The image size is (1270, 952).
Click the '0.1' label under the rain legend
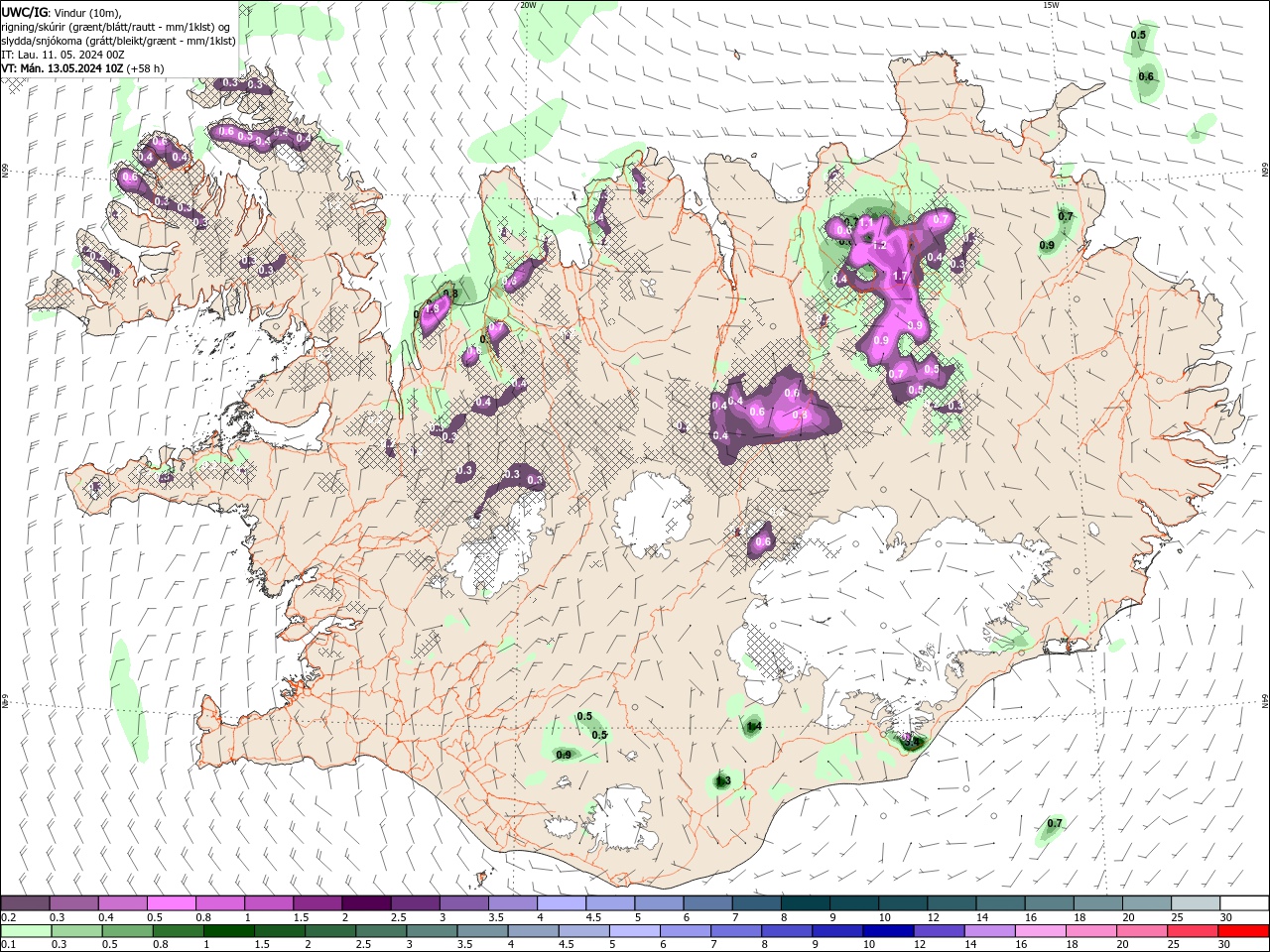(8, 945)
